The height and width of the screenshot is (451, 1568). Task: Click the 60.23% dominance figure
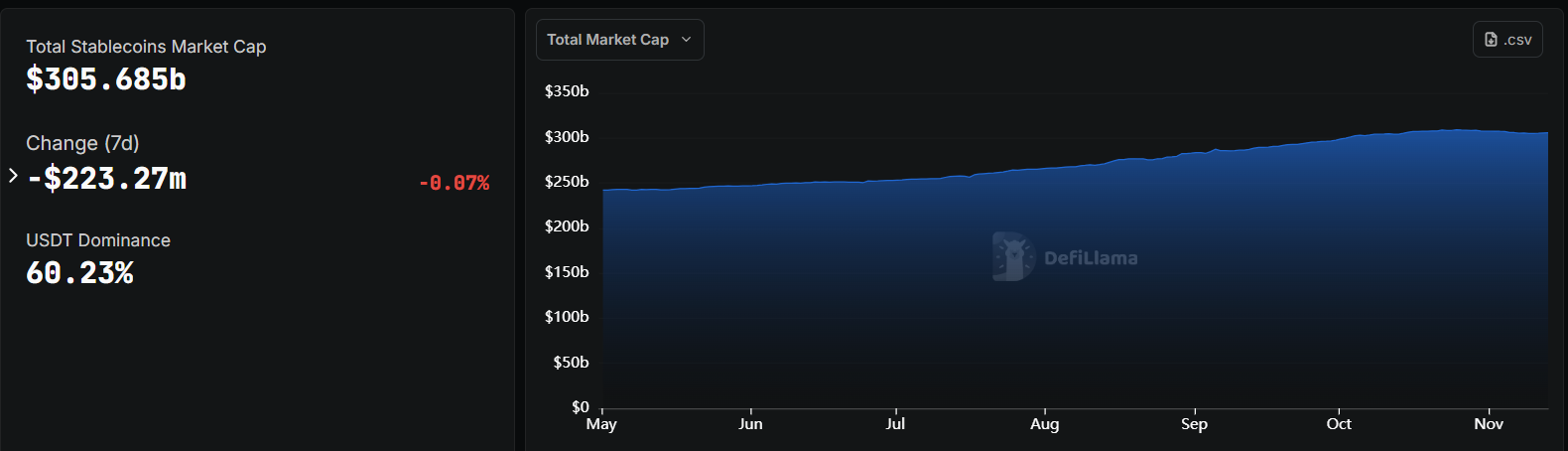click(x=79, y=273)
